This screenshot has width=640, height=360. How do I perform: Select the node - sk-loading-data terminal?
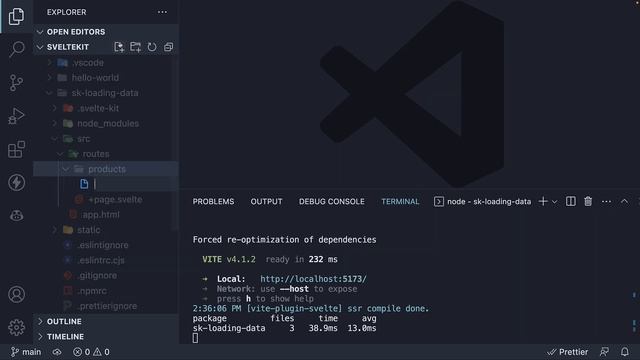(x=482, y=202)
